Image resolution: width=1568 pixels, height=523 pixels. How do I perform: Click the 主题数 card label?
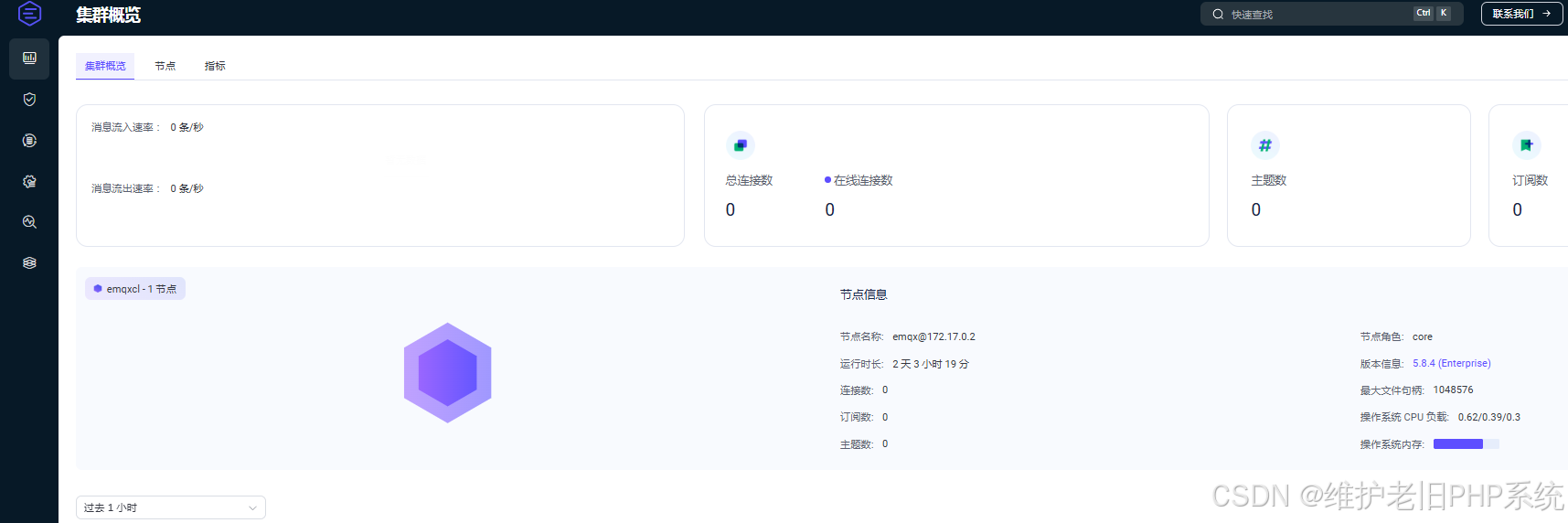tap(1269, 180)
